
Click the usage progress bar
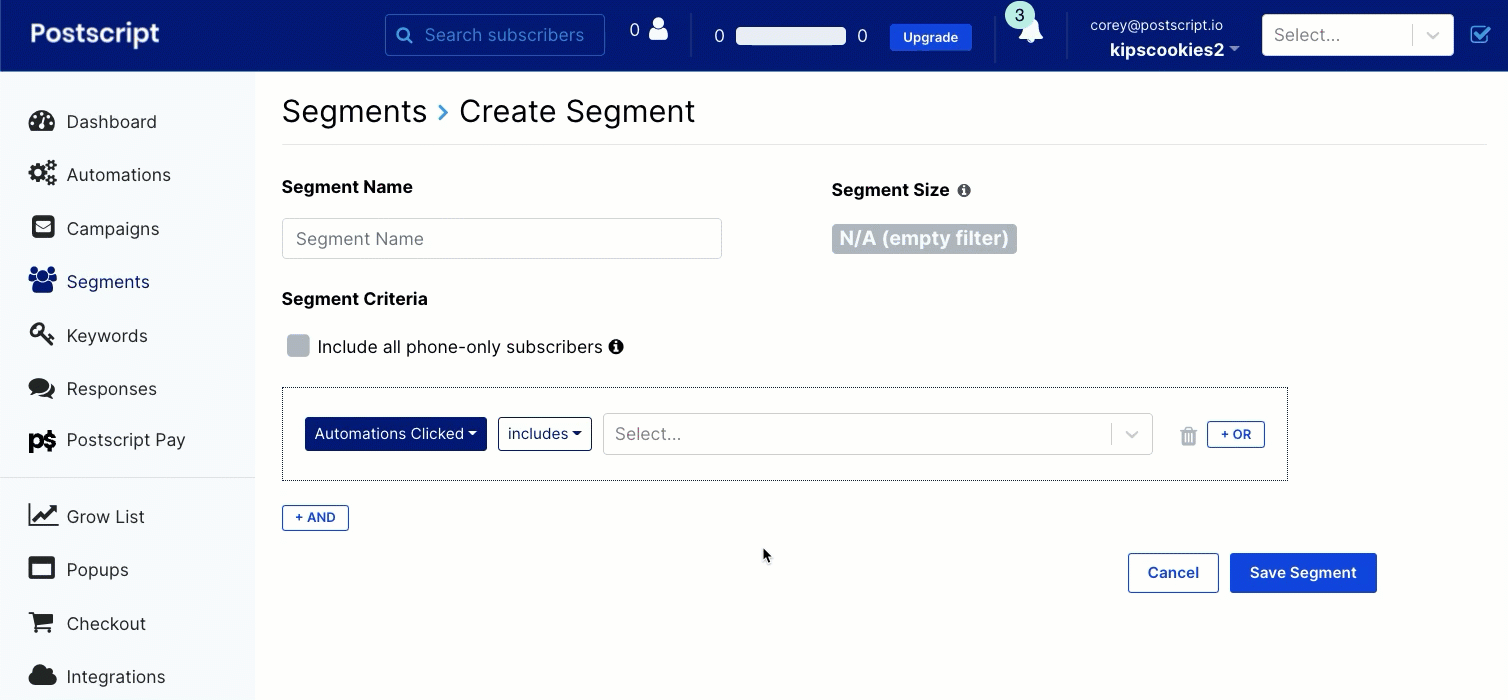[x=790, y=36]
